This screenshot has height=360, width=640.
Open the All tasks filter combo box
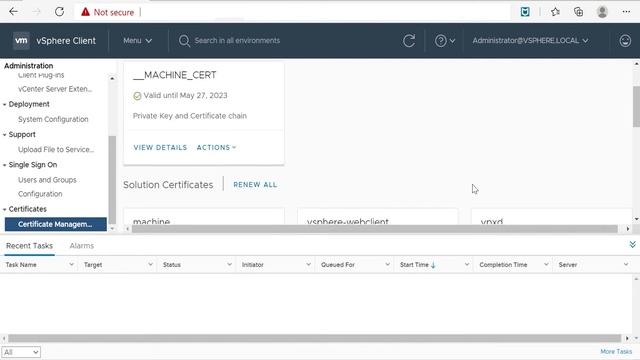click(21, 352)
